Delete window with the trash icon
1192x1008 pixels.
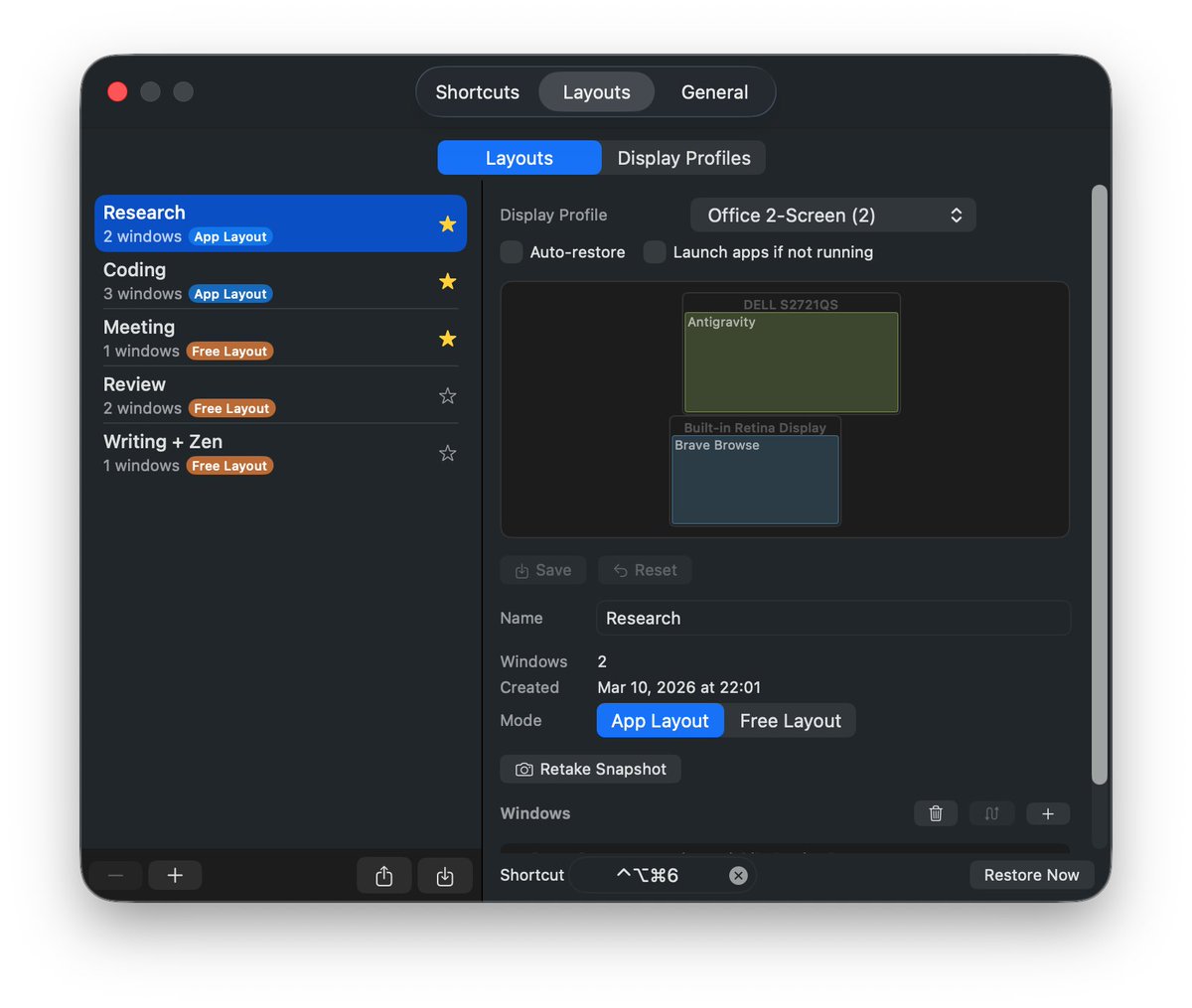point(936,813)
